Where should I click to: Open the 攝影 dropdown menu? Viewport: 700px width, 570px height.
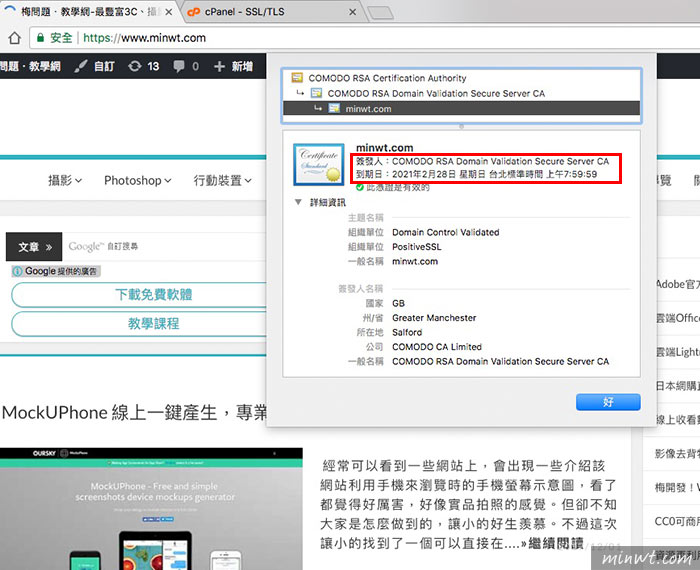tap(65, 180)
